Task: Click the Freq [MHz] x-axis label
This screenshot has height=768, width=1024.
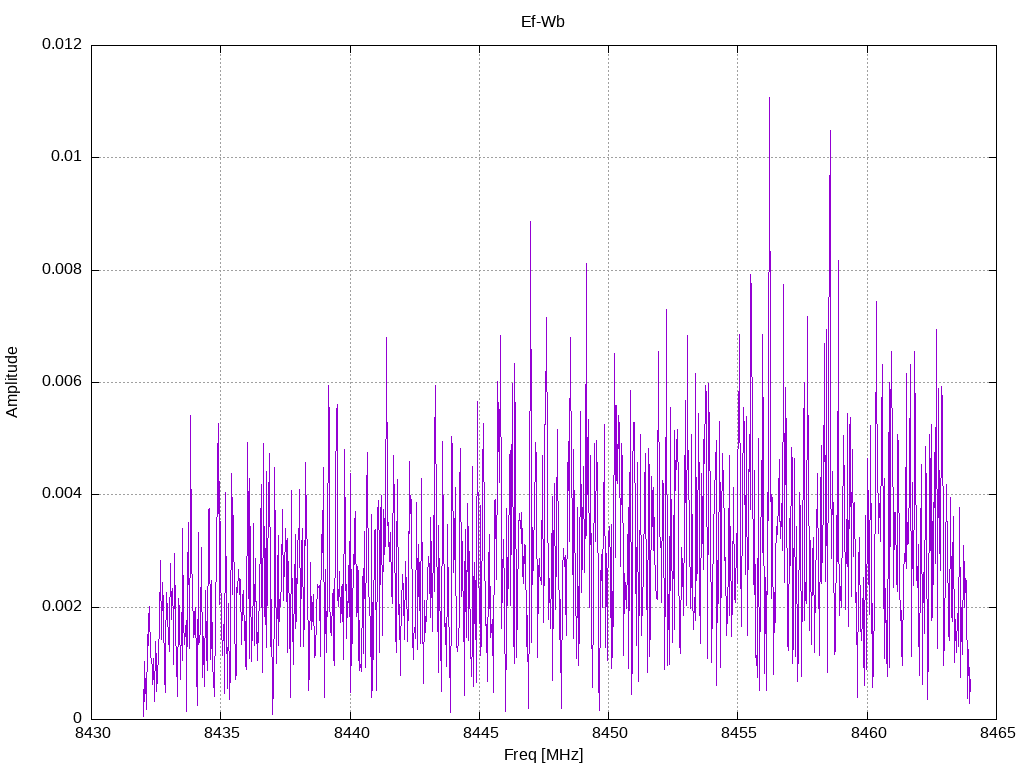Action: click(x=543, y=755)
